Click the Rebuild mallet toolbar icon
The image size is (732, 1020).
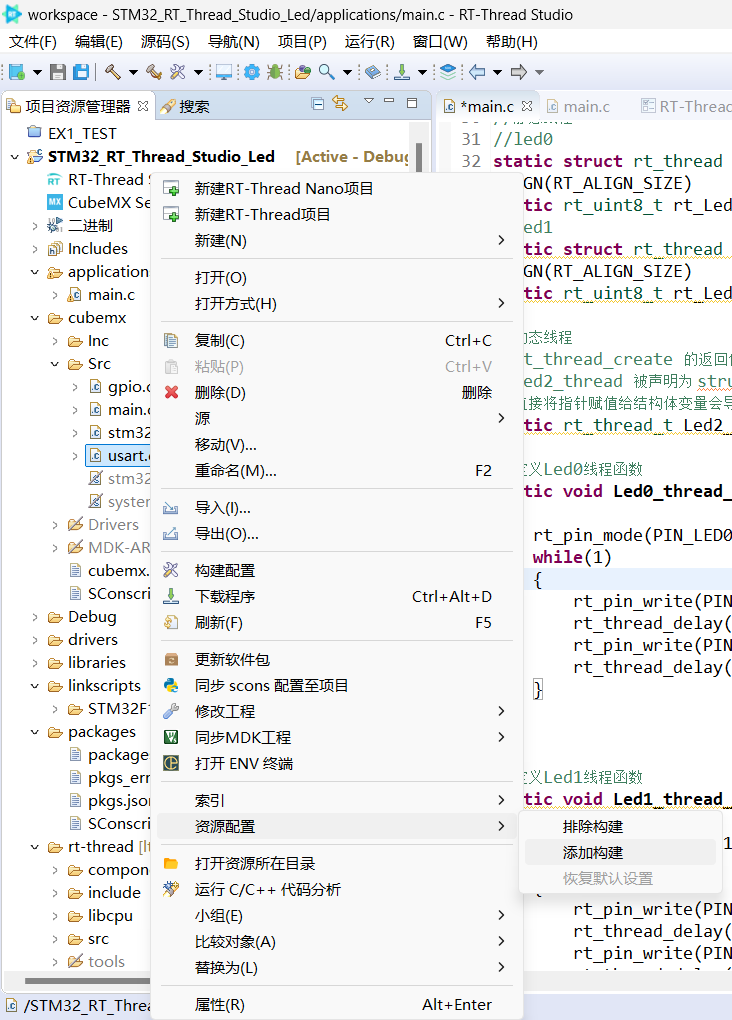coord(154,72)
